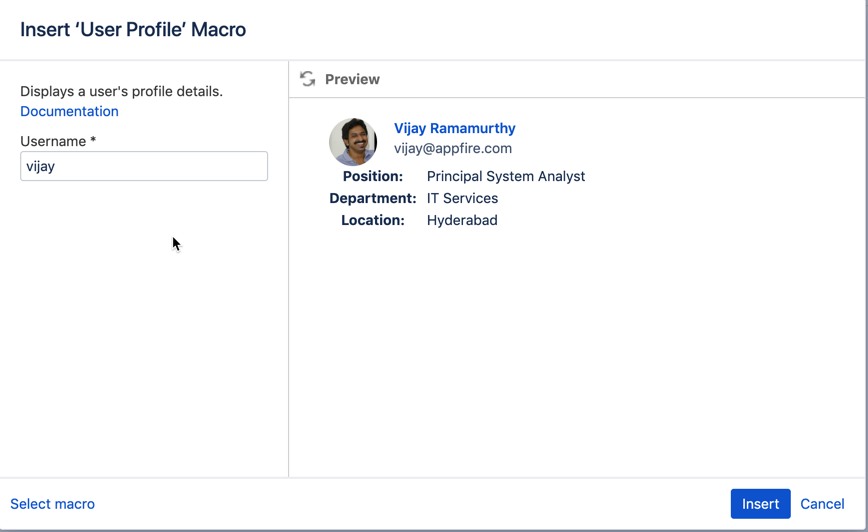
Task: Open the Documentation link
Action: [69, 111]
